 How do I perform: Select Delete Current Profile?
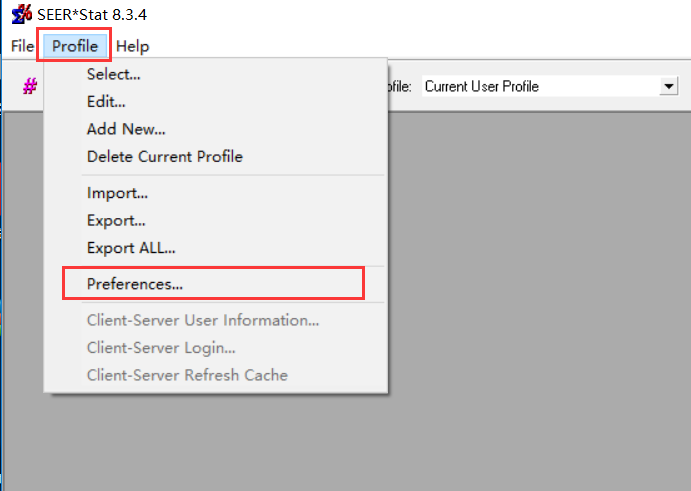[216, 156]
